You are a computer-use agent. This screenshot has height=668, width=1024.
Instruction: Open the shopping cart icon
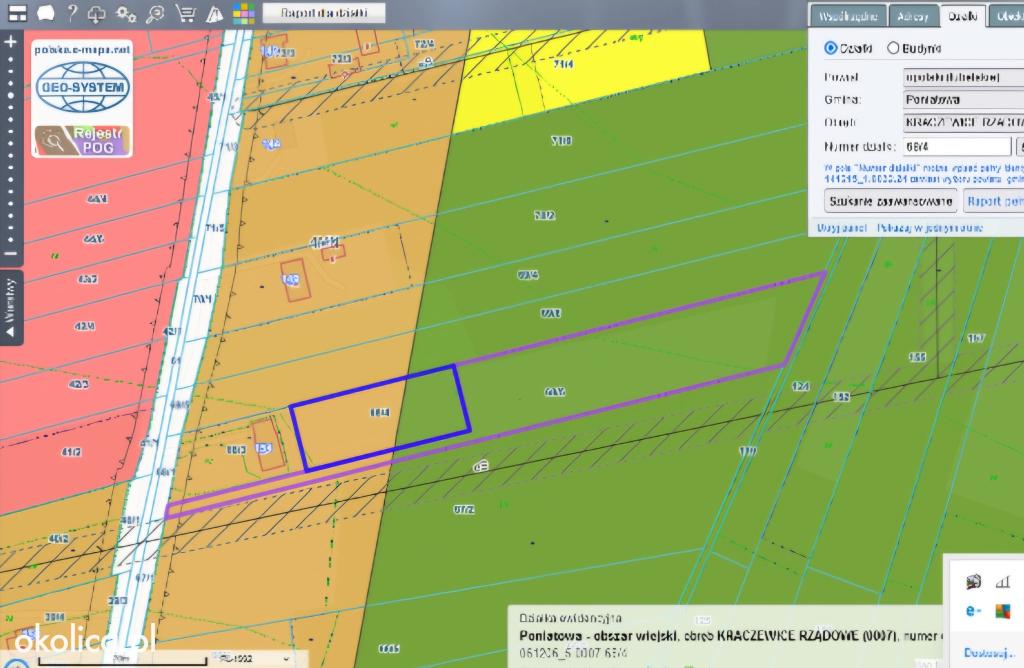pos(185,13)
